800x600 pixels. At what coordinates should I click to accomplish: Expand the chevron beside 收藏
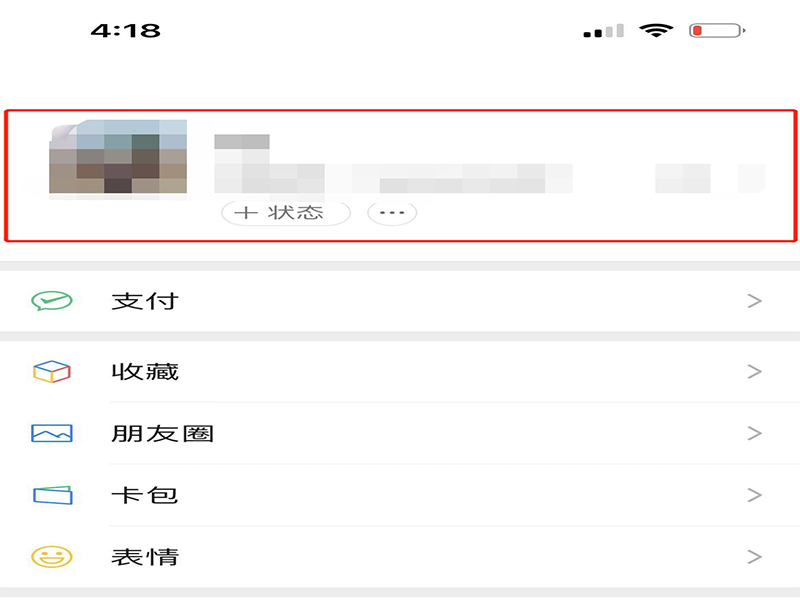755,371
